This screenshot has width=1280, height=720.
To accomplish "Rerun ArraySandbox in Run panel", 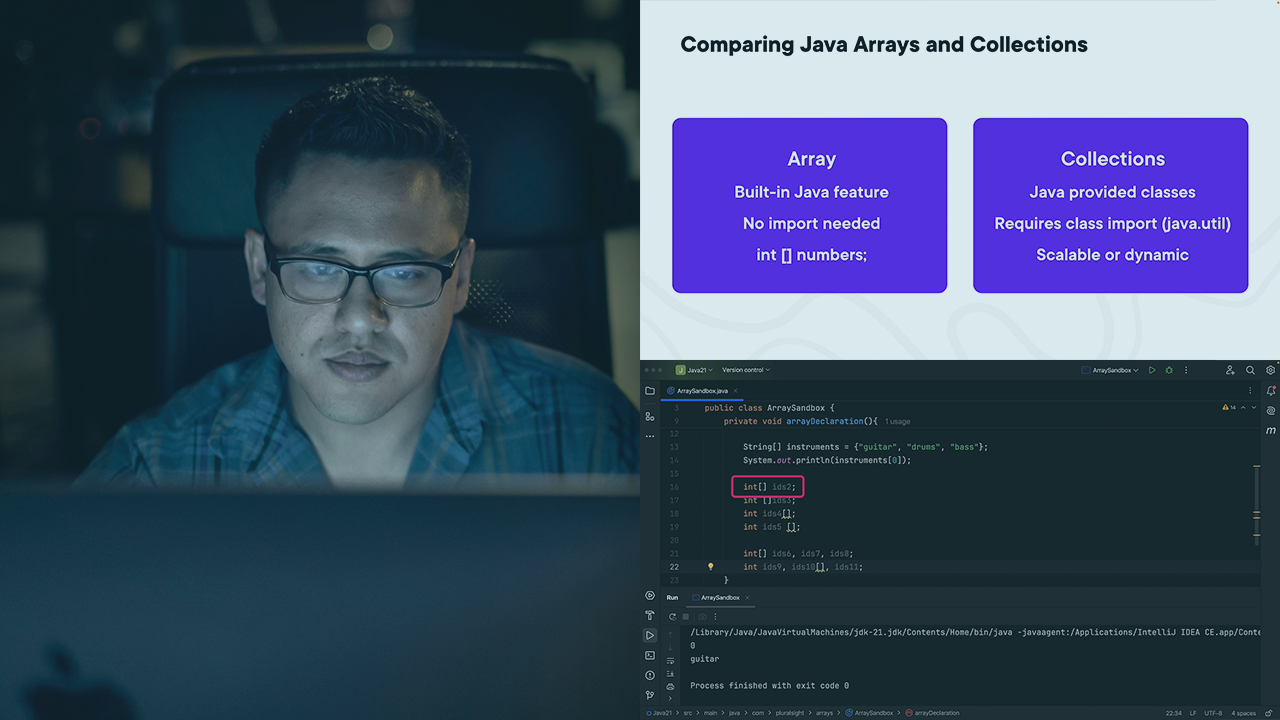I will tap(672, 617).
